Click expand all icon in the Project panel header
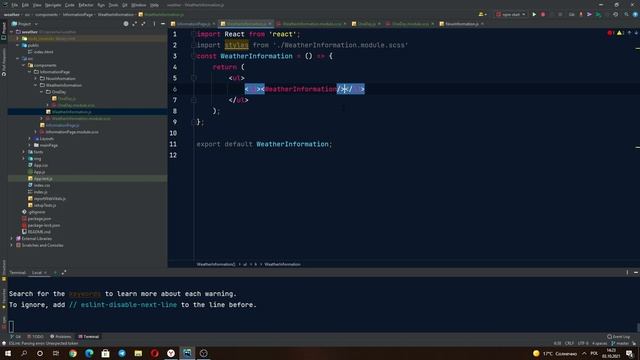 pos(135,24)
